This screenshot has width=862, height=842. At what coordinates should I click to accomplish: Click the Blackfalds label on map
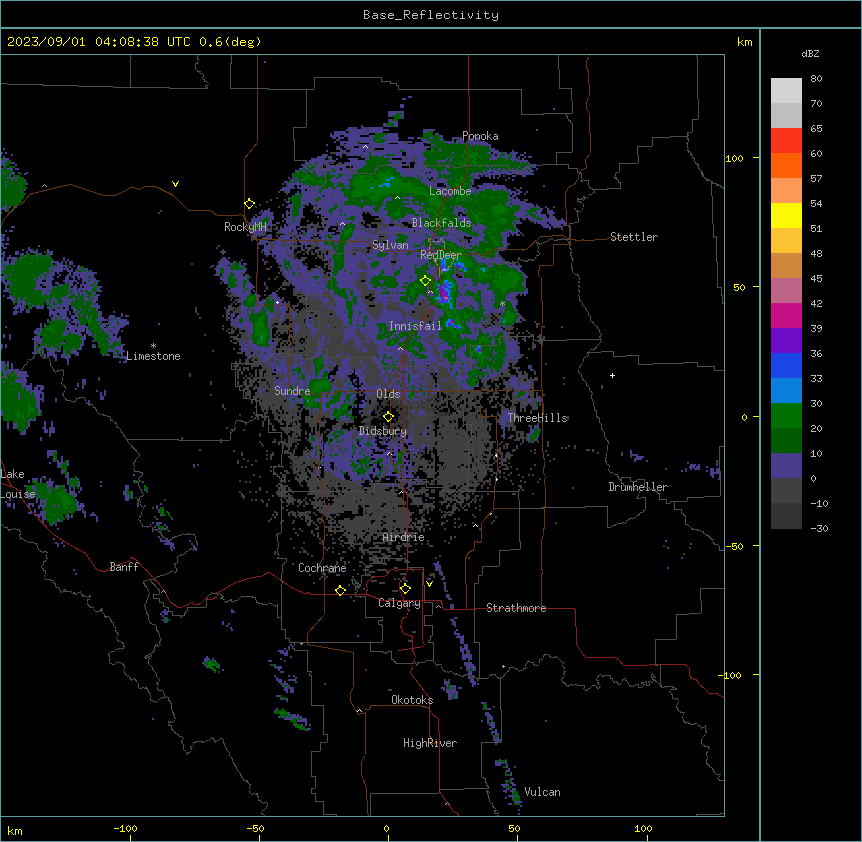(441, 223)
